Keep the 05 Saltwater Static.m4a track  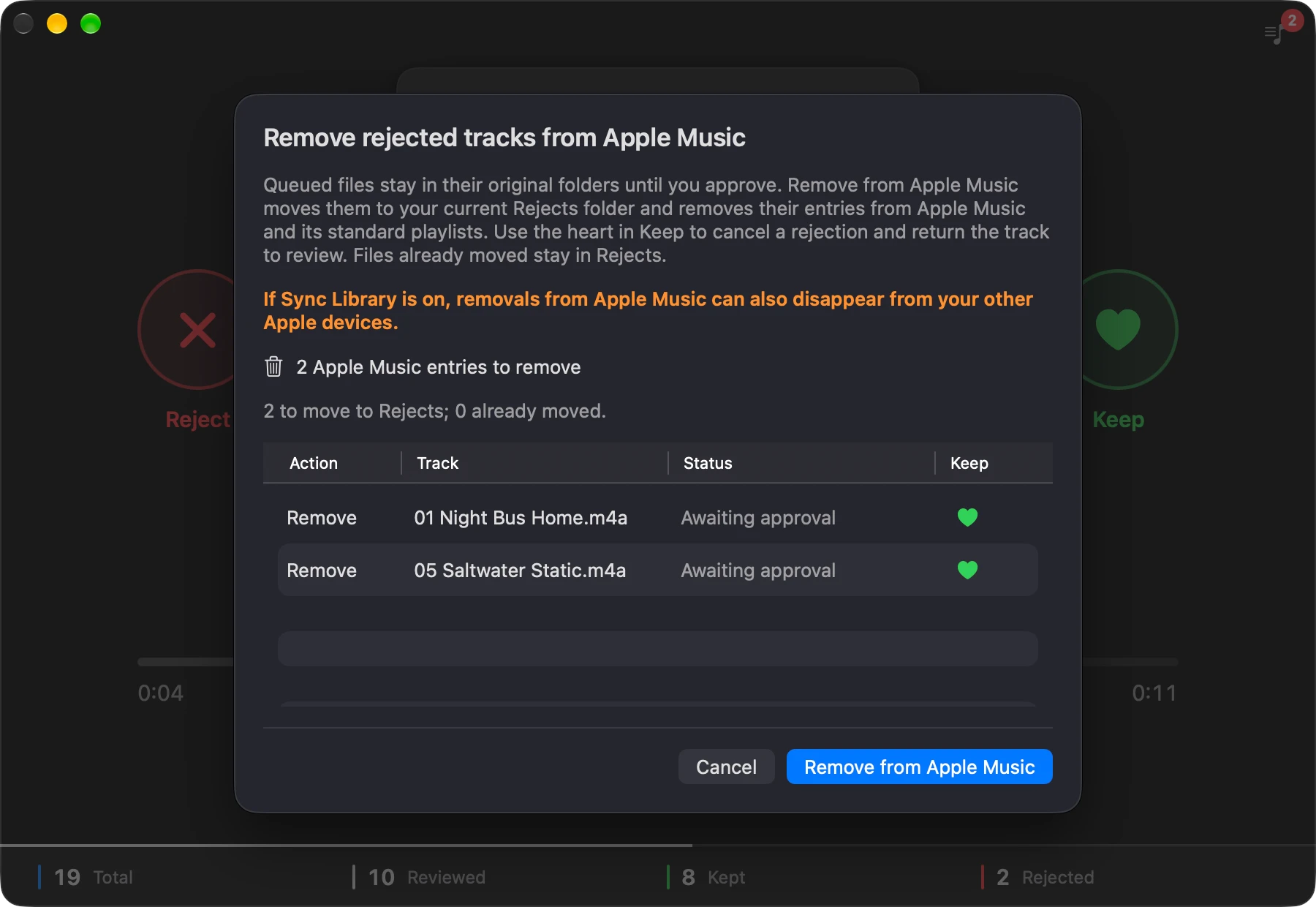coord(967,570)
